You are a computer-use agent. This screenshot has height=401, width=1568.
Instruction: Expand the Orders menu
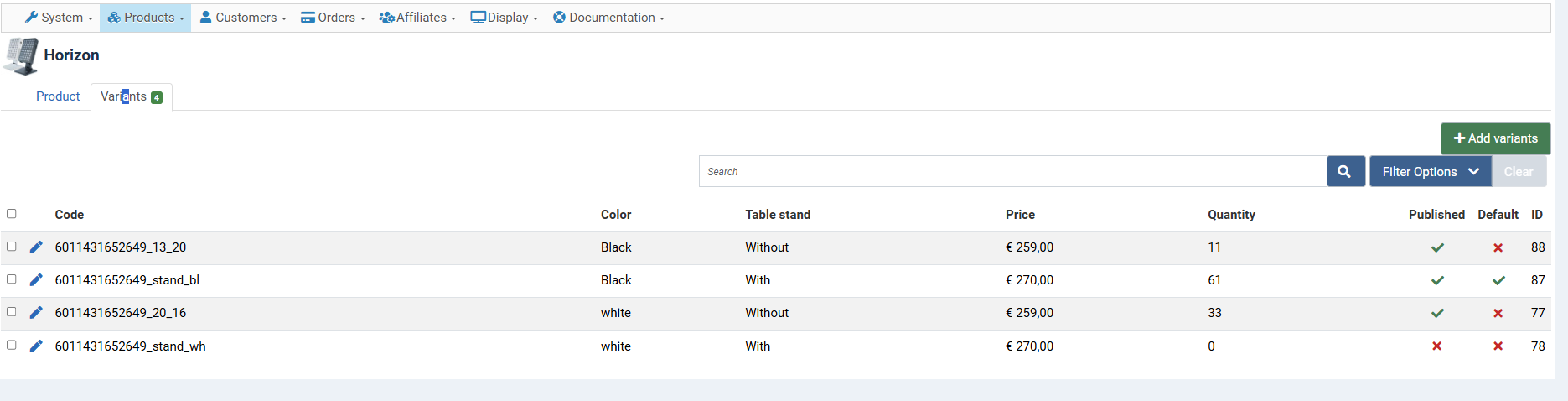click(x=333, y=18)
